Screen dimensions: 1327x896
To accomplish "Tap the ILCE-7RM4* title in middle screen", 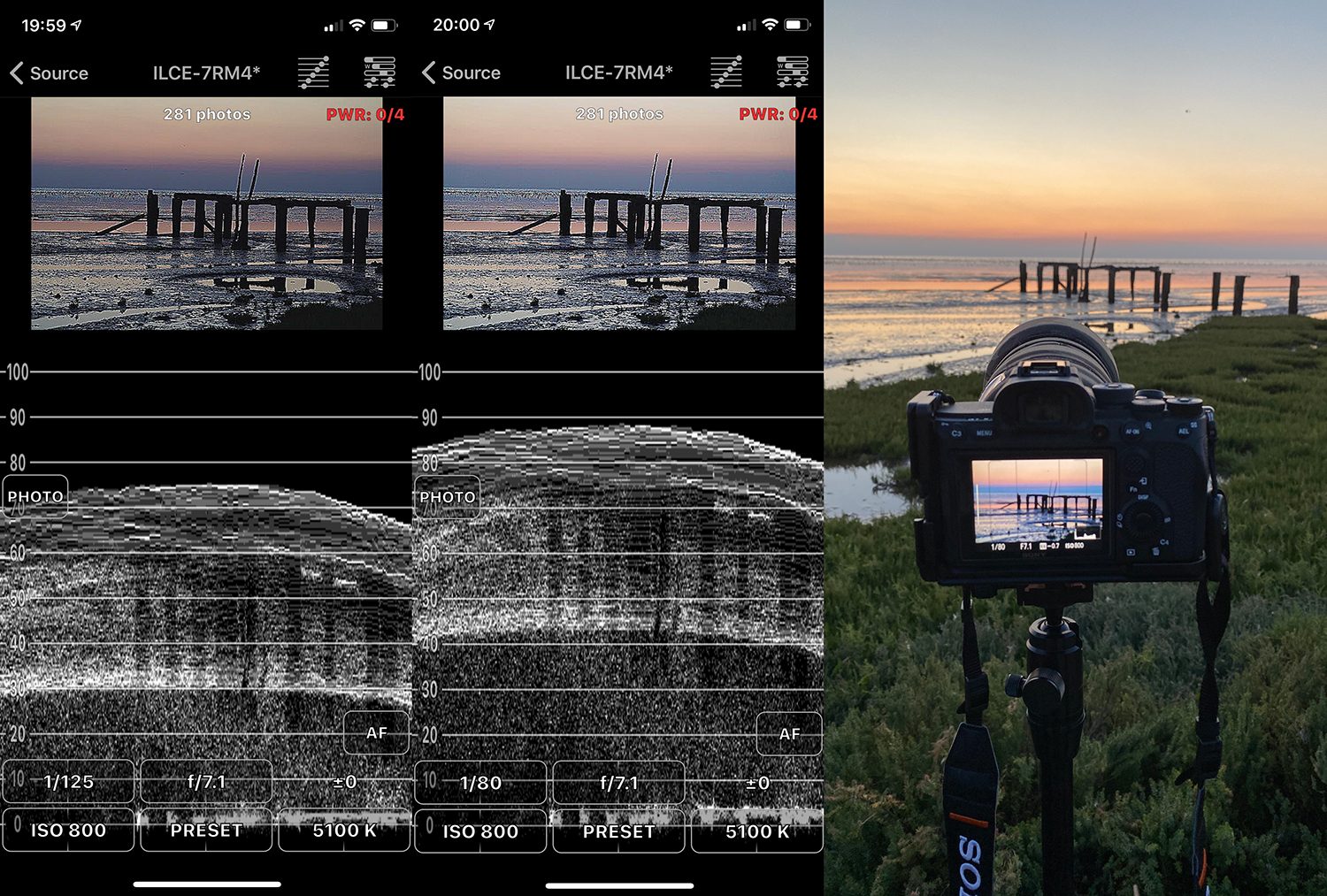I will pyautogui.click(x=618, y=73).
